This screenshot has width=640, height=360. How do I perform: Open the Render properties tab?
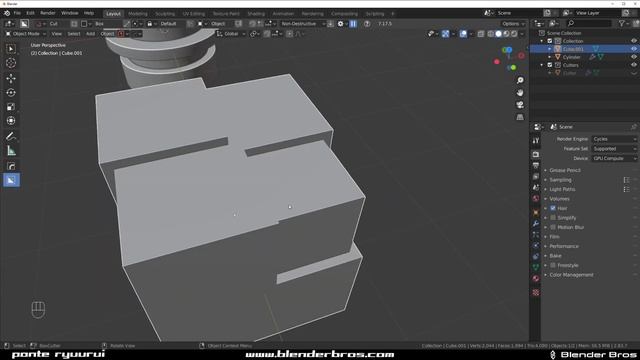536,155
